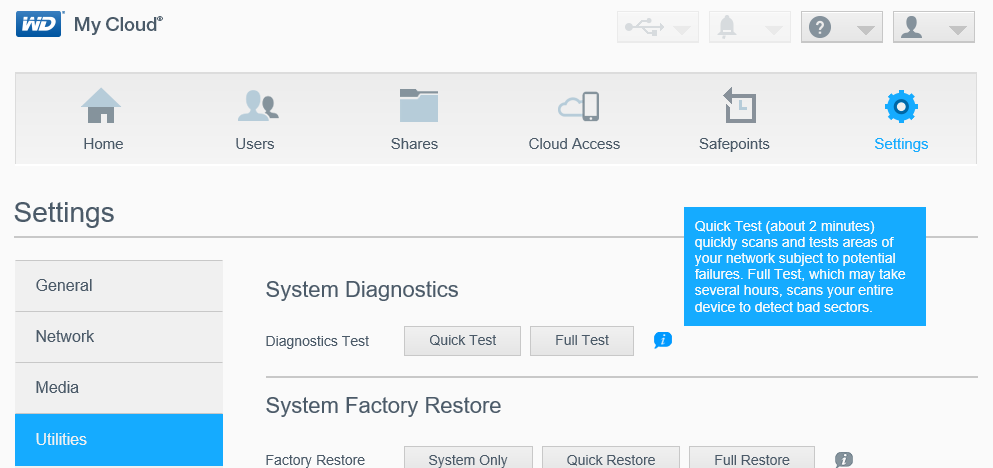Select the General settings tab
This screenshot has width=993, height=468.
click(x=119, y=286)
